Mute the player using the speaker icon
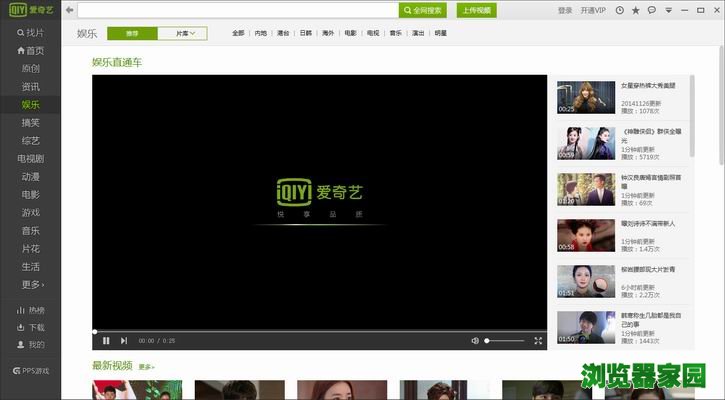725x400 pixels. pos(475,341)
